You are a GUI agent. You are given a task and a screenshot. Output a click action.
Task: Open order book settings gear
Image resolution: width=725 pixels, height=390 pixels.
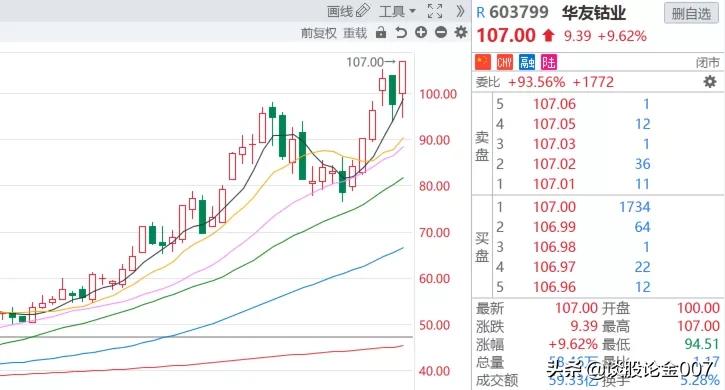pyautogui.click(x=710, y=82)
